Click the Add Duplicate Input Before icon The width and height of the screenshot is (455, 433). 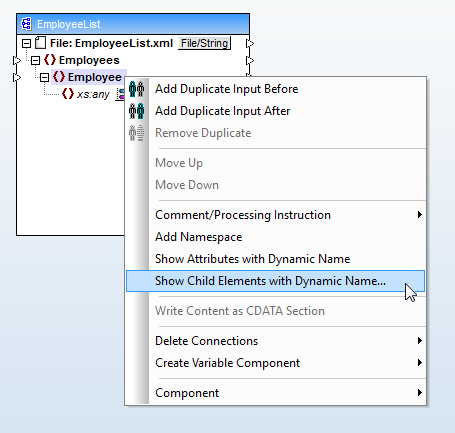[137, 89]
